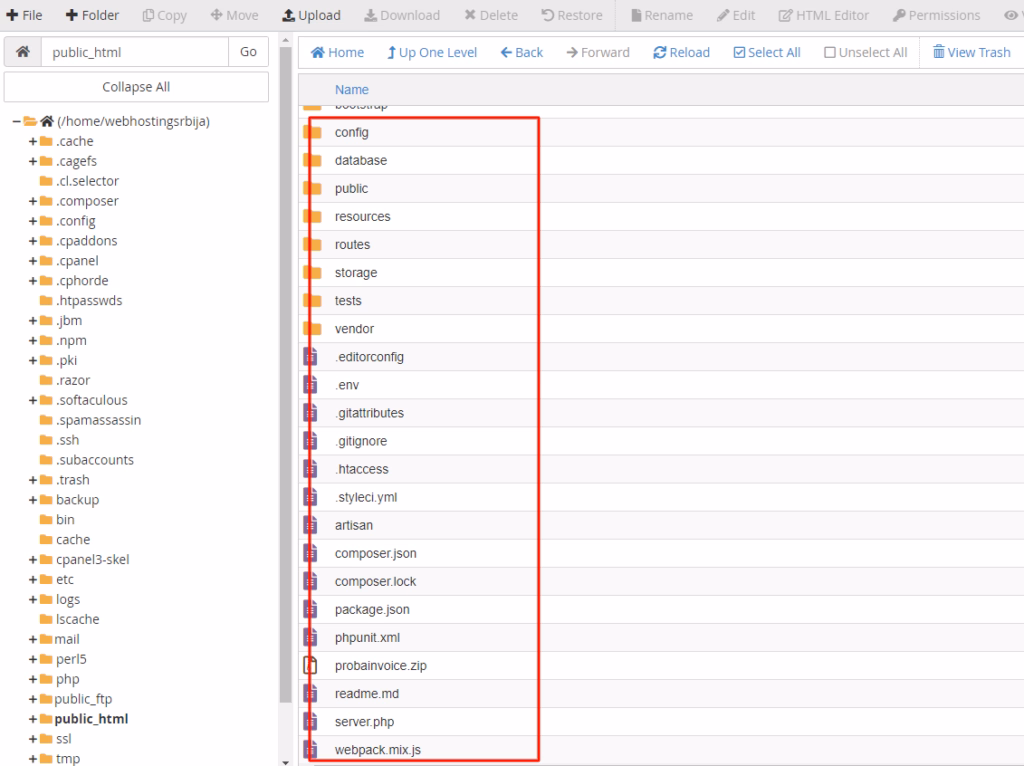The height and width of the screenshot is (766, 1024).
Task: Select the phpunit.xml file row
Action: [661, 638]
